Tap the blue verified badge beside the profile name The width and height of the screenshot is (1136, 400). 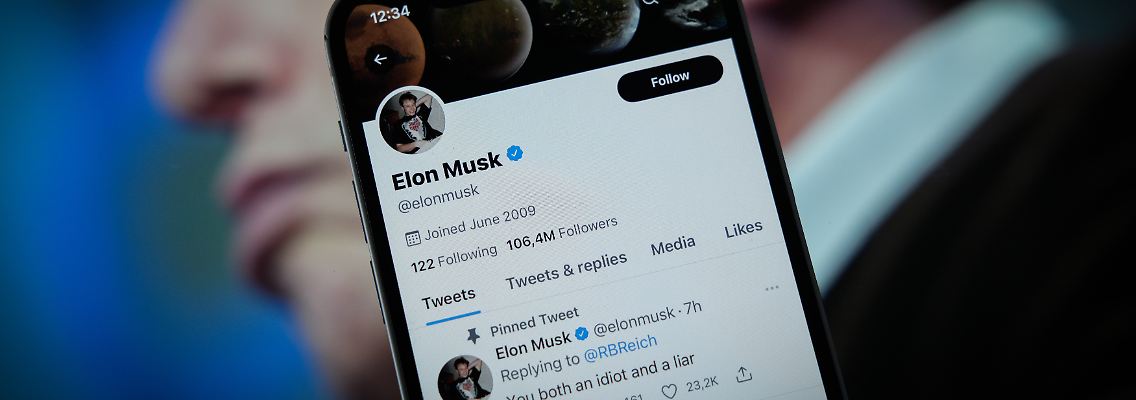click(515, 153)
